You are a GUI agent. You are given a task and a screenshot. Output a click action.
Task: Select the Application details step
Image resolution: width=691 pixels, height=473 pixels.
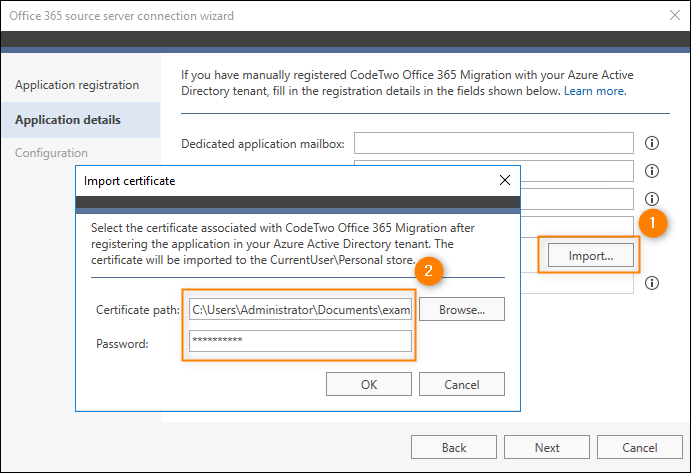point(68,120)
